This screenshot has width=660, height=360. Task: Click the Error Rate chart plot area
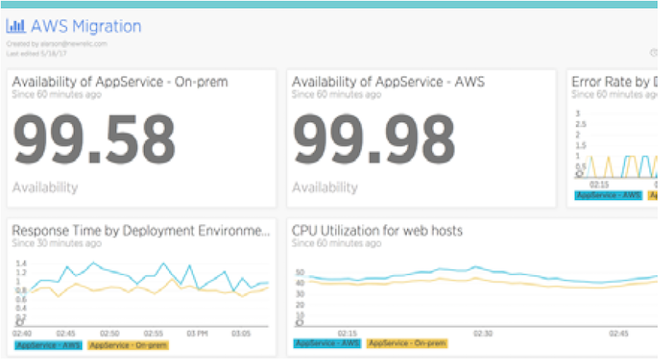point(617,145)
